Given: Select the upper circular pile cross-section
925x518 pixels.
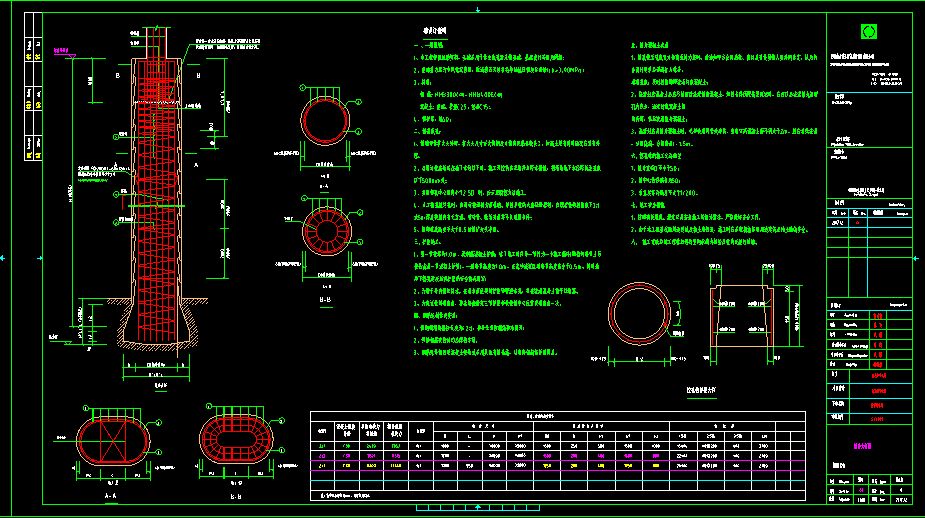Looking at the screenshot, I should (x=325, y=120).
